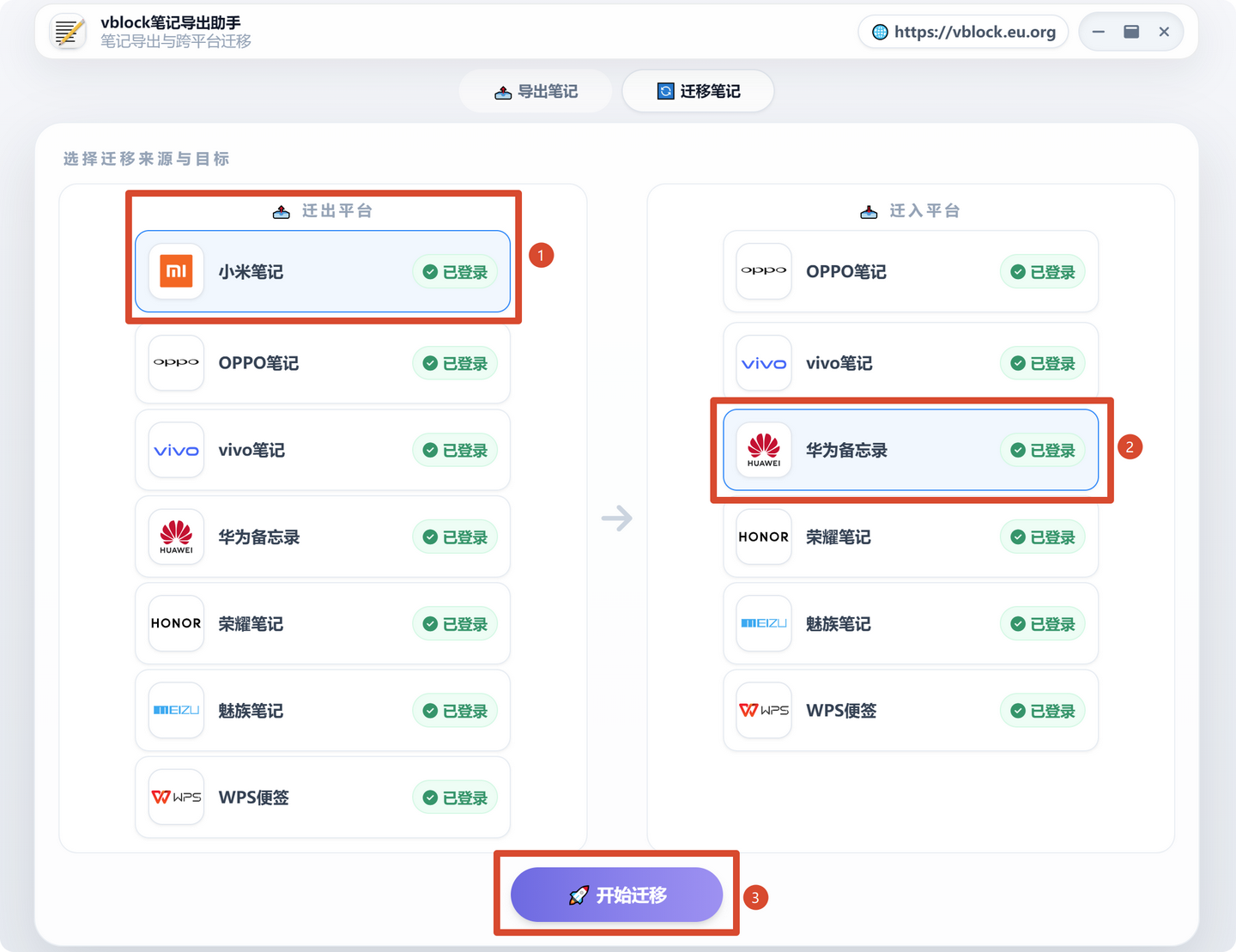Click 已登录 badge on target OPPO笔记
This screenshot has height=952, width=1236.
coord(1043,272)
